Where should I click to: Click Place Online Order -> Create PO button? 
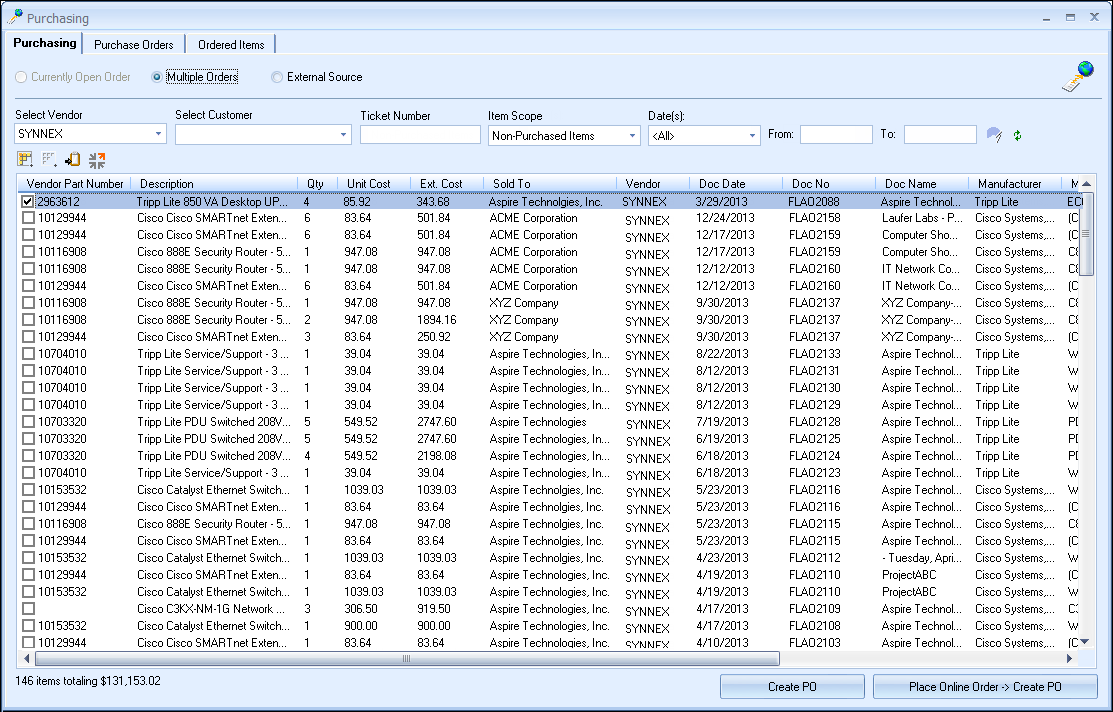tap(985, 686)
